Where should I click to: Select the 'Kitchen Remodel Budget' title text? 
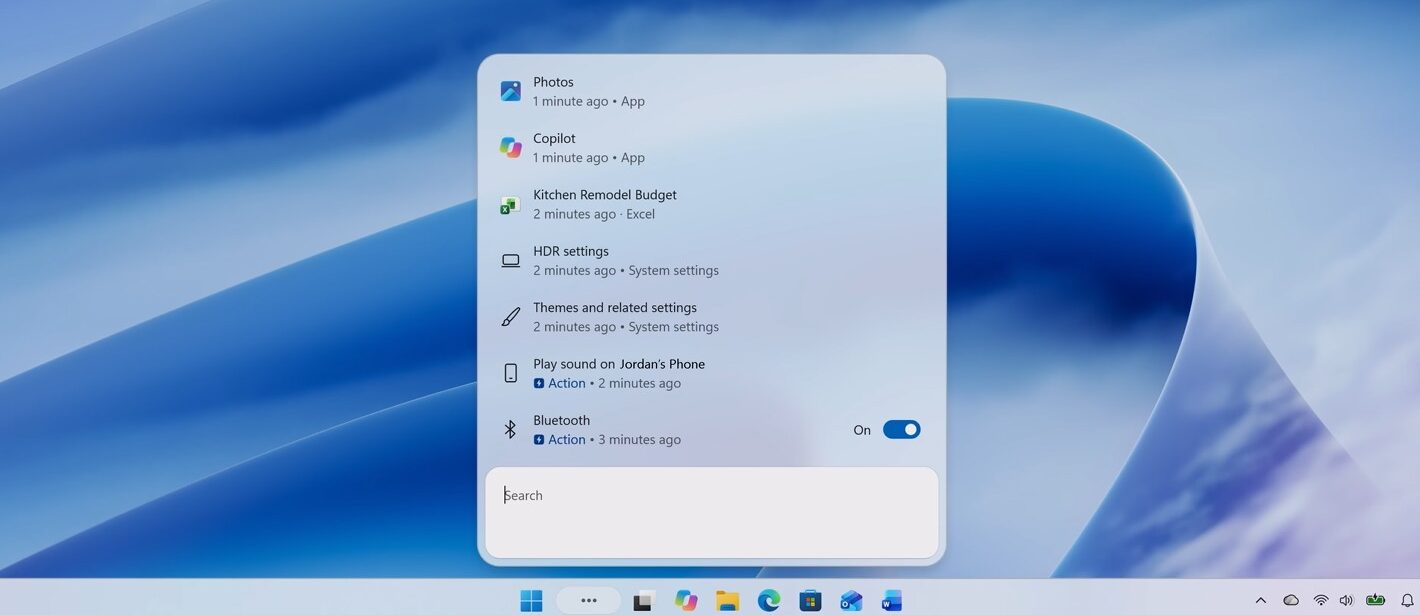tap(605, 195)
